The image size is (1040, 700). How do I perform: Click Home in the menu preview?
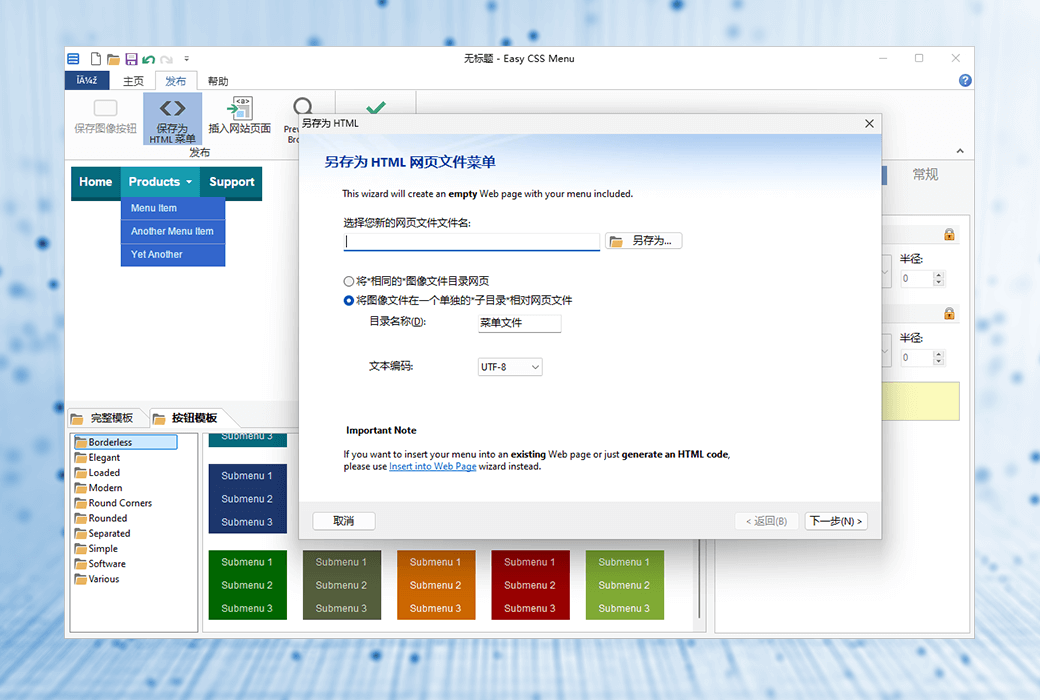[x=96, y=182]
